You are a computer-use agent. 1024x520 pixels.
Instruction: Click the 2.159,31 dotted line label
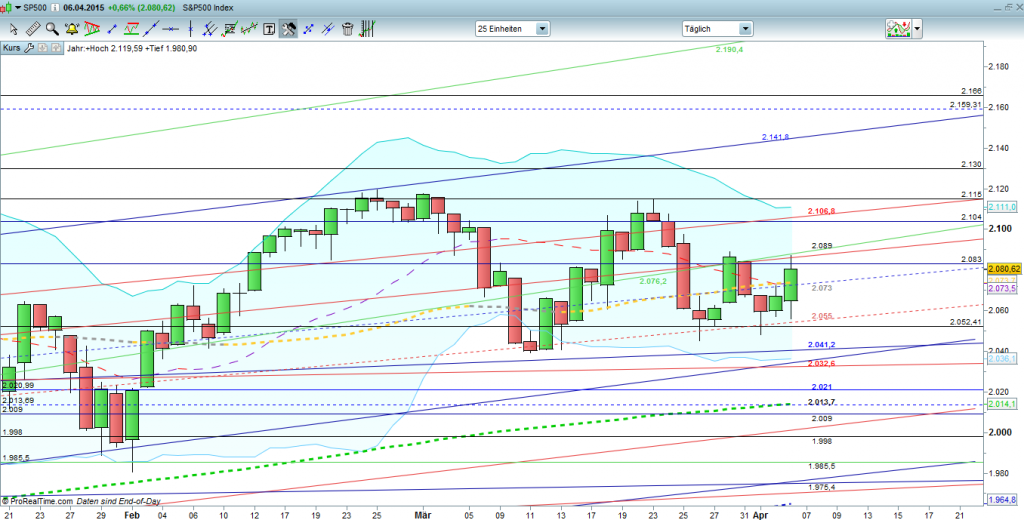[x=966, y=105]
